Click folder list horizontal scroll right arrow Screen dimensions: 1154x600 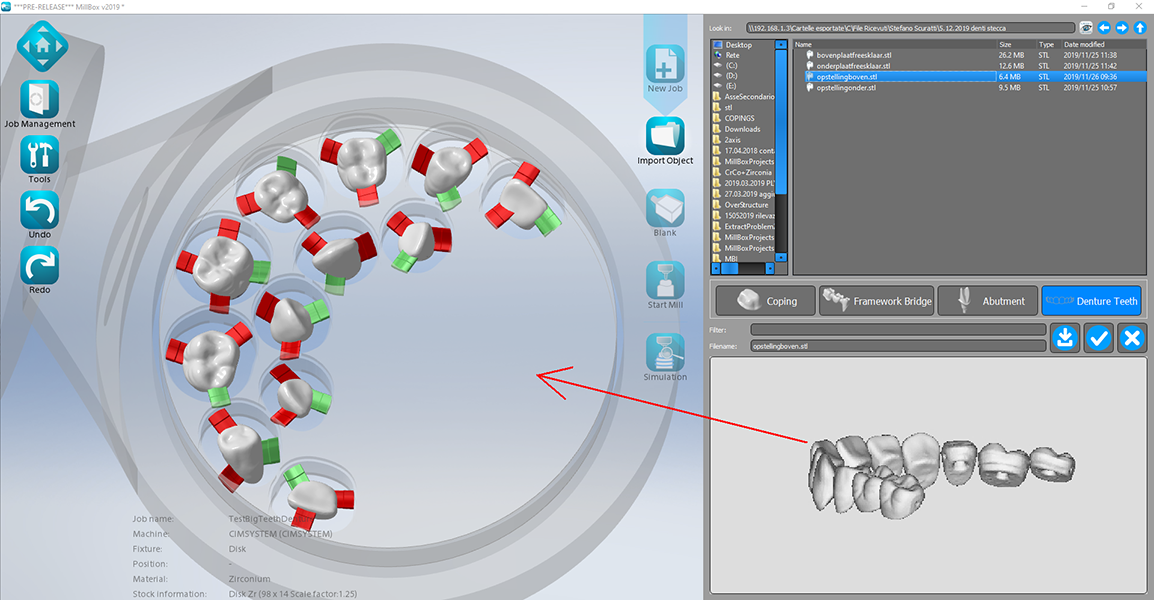[770, 269]
